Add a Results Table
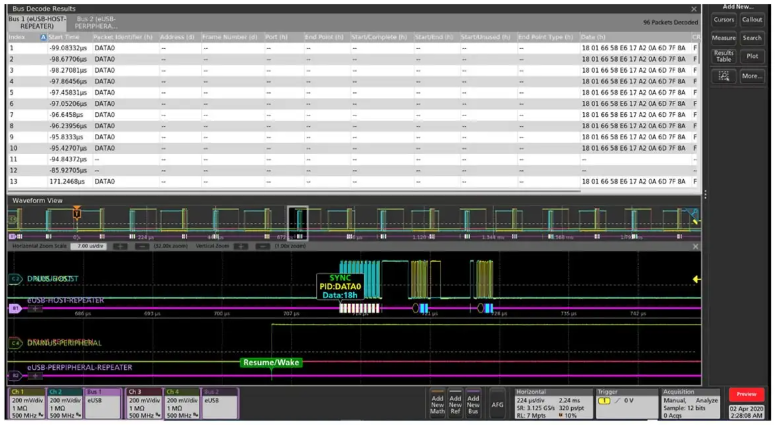The width and height of the screenshot is (775, 425). tap(724, 56)
